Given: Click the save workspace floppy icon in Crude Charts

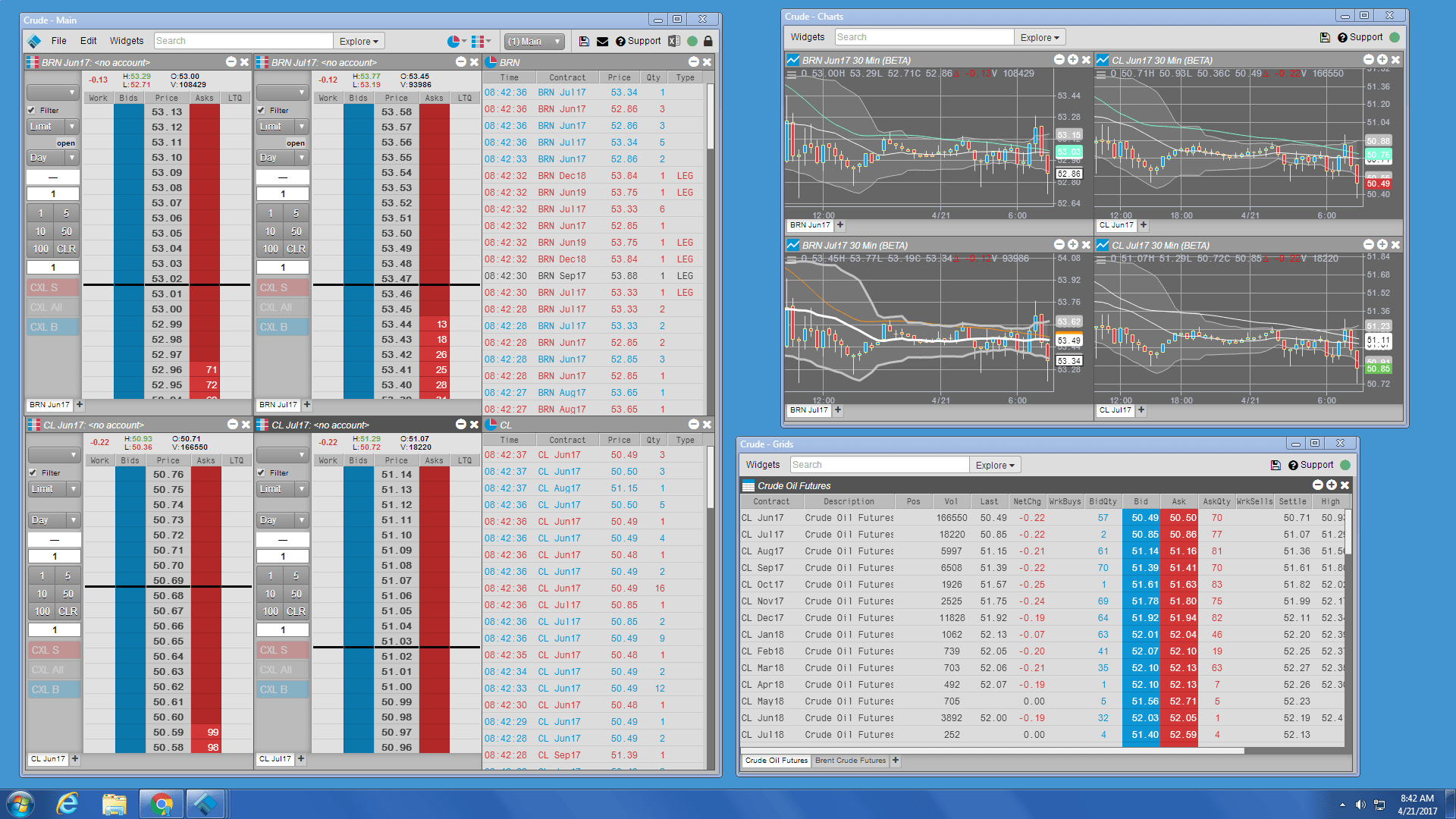Looking at the screenshot, I should [1324, 36].
